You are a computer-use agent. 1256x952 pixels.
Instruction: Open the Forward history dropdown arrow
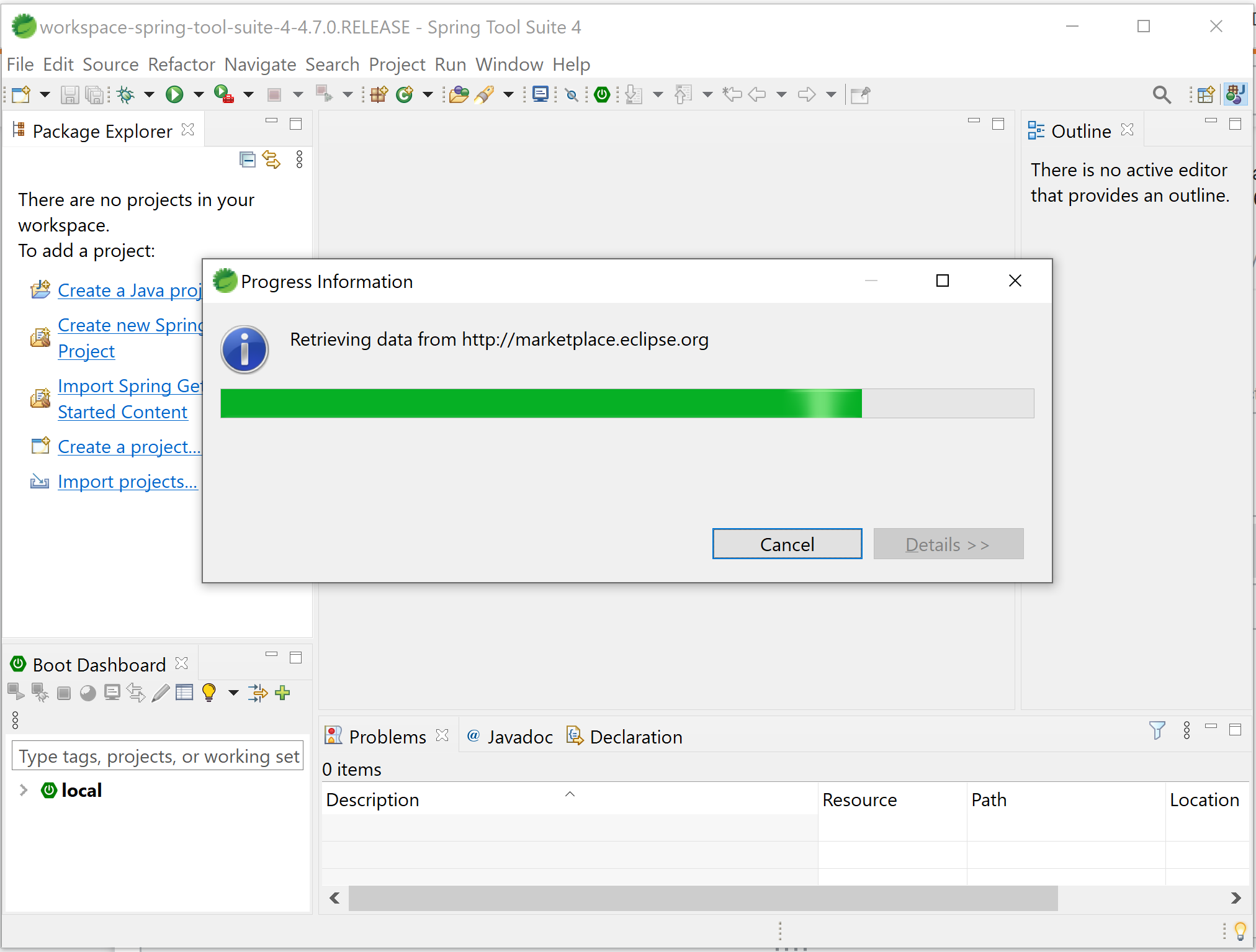coord(831,94)
